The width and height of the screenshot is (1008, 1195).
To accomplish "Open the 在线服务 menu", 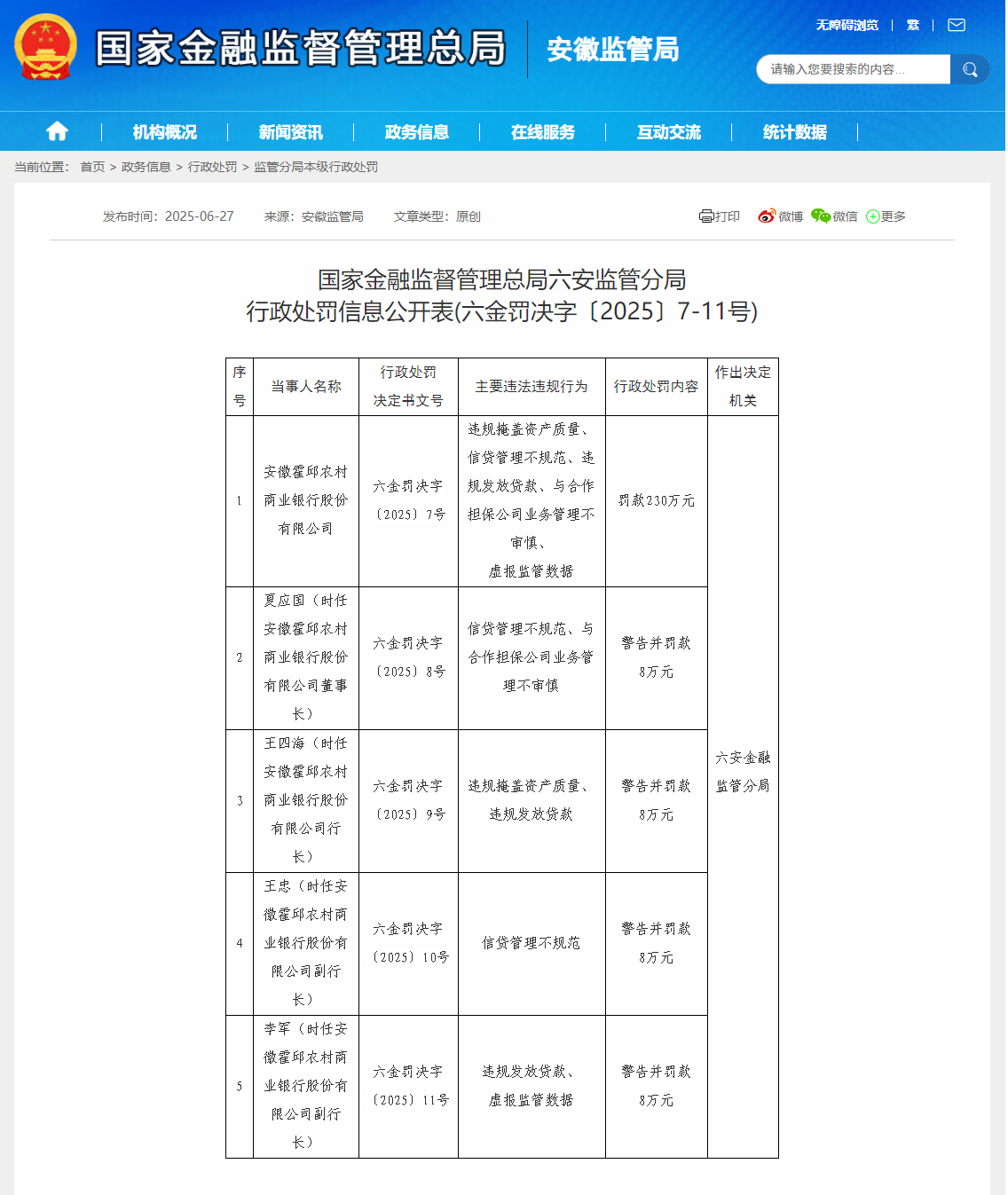I will coord(543,132).
